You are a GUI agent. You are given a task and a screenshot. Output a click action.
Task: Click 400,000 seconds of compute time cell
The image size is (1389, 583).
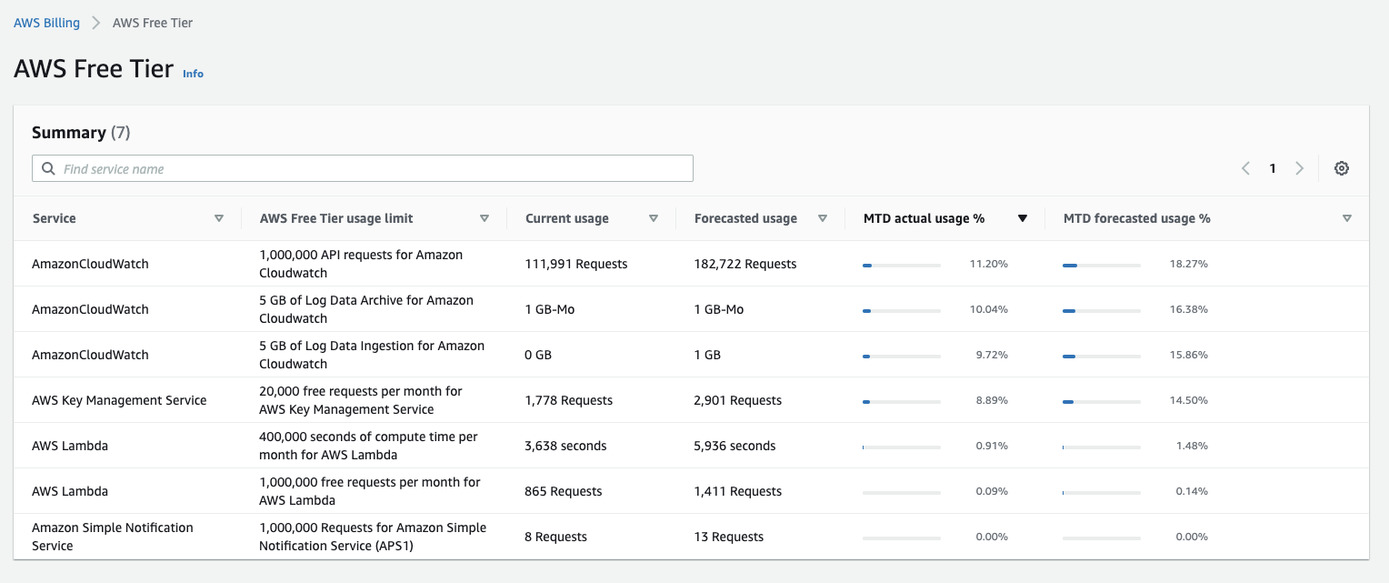tap(368, 445)
